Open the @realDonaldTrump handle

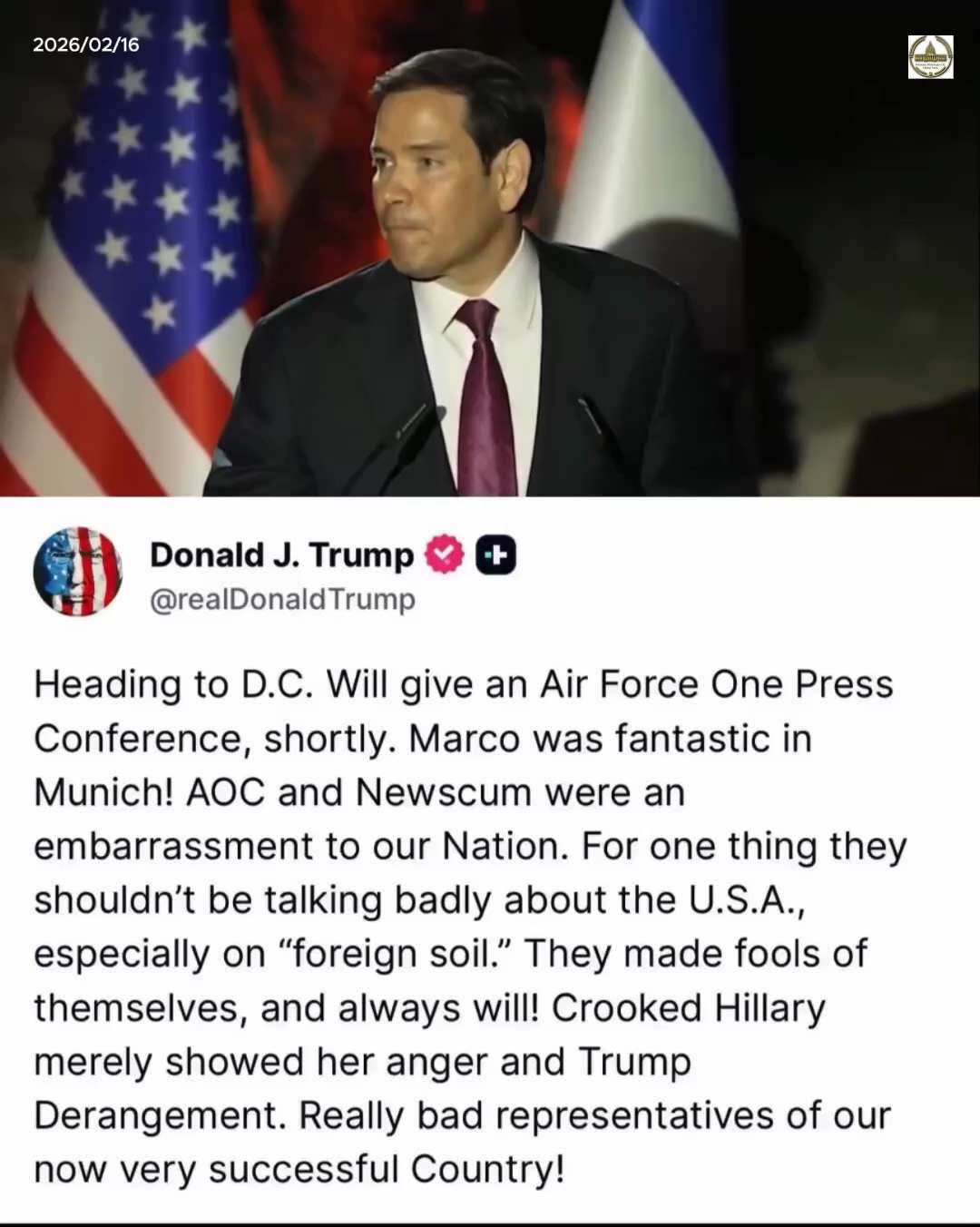[282, 599]
